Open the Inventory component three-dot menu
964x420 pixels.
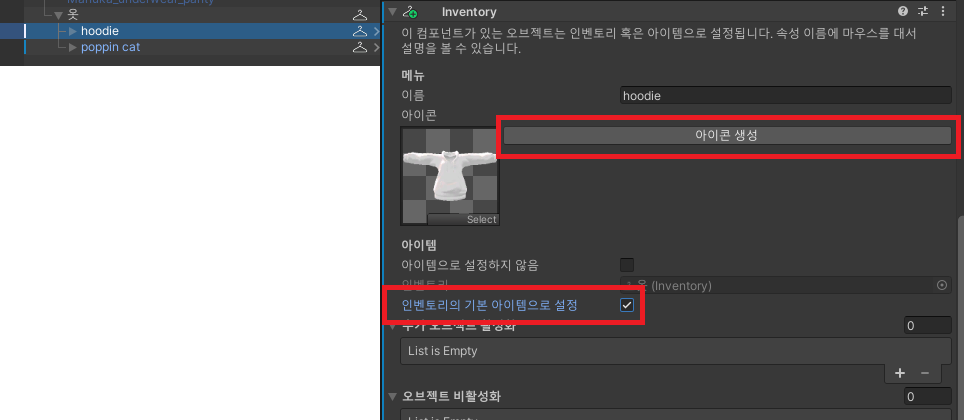pos(941,12)
